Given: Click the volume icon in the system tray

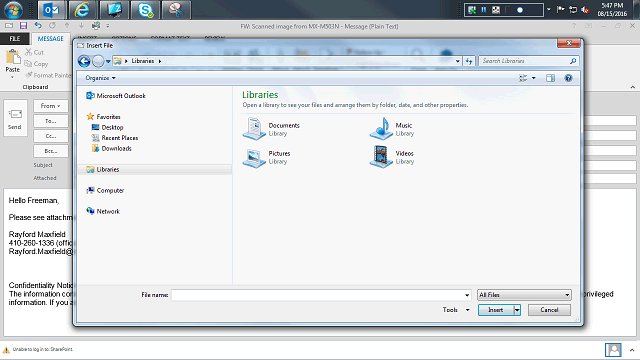Looking at the screenshot, I should click(x=585, y=10).
